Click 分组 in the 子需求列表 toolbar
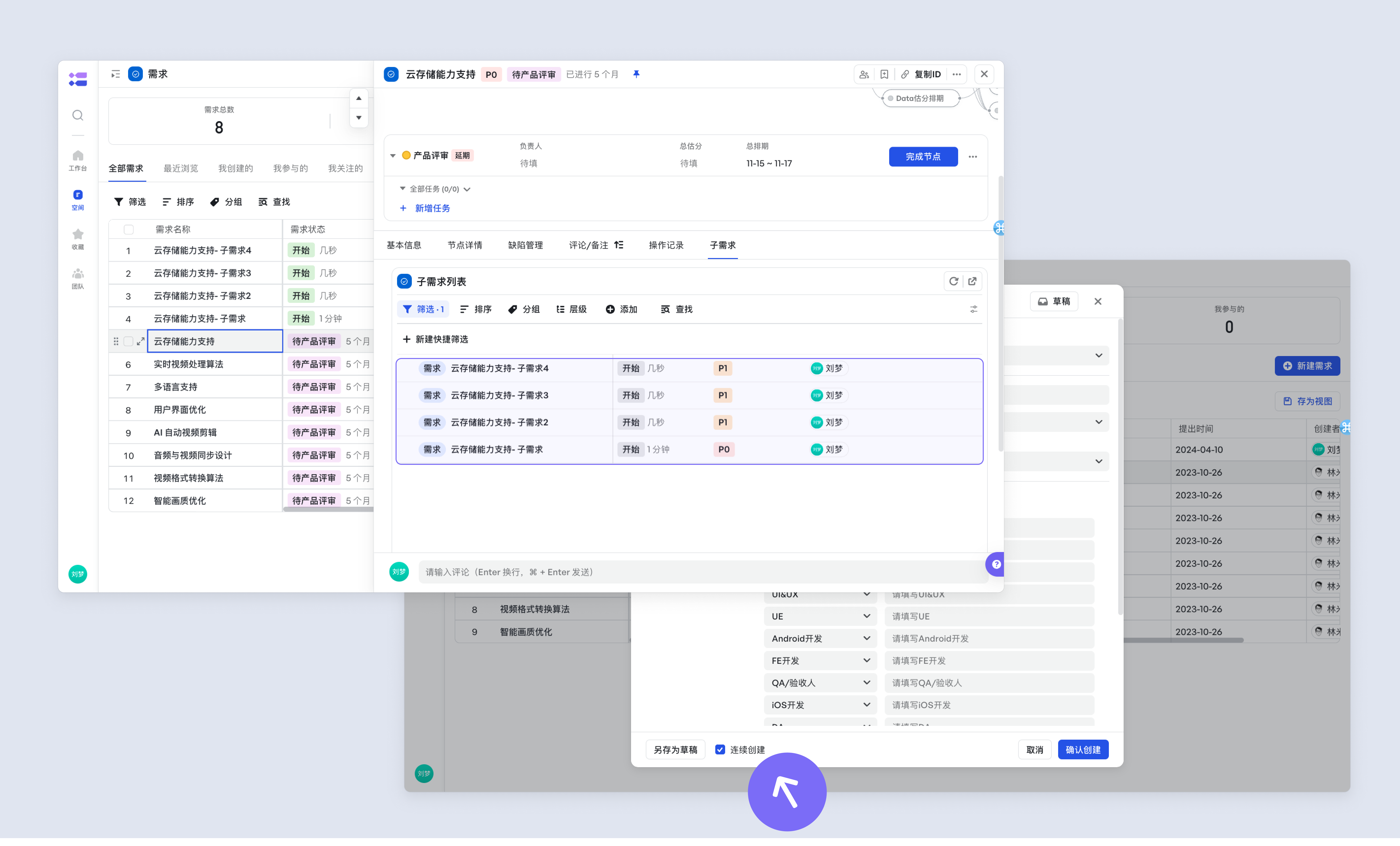This screenshot has height=846, width=1400. pos(524,309)
